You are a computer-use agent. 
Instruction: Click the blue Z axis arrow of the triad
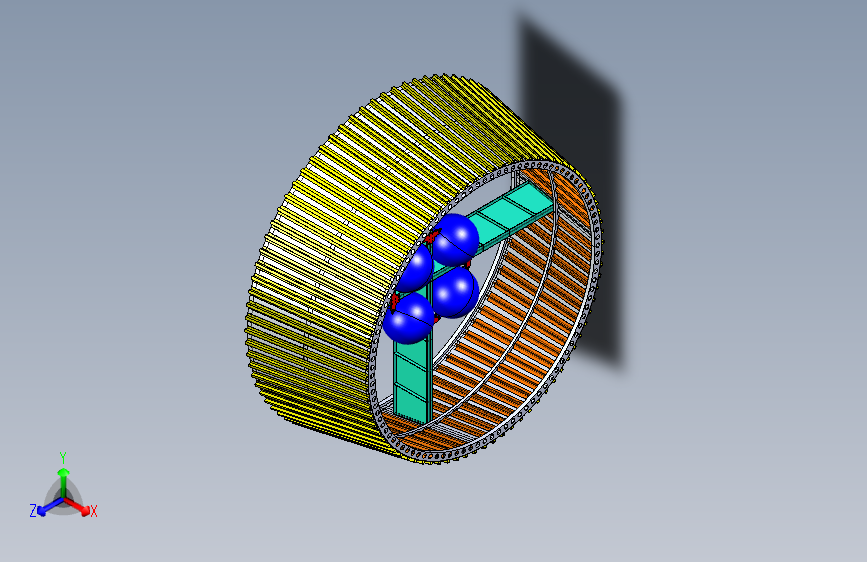pyautogui.click(x=50, y=507)
